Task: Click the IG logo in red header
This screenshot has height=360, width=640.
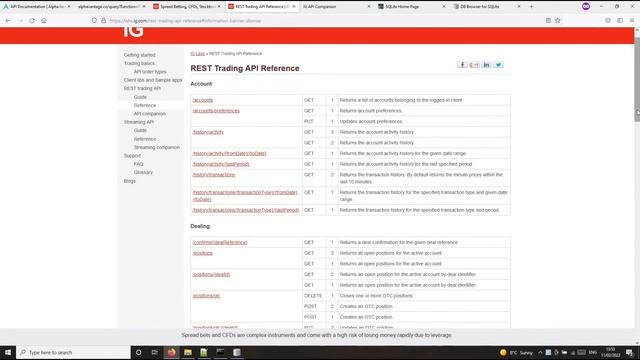Action: point(133,32)
